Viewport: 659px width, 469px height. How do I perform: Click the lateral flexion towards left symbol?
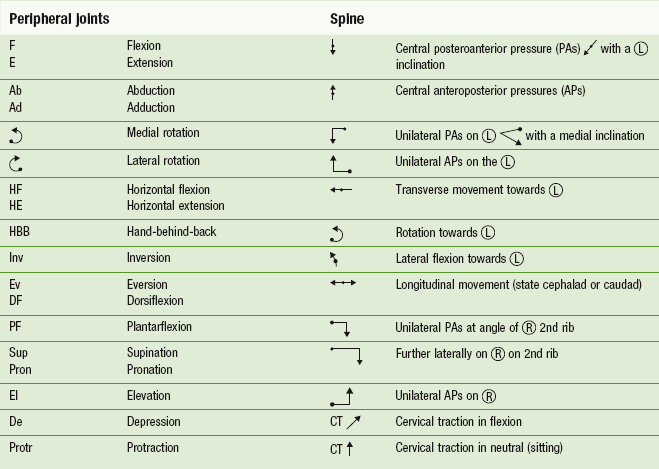[x=334, y=259]
